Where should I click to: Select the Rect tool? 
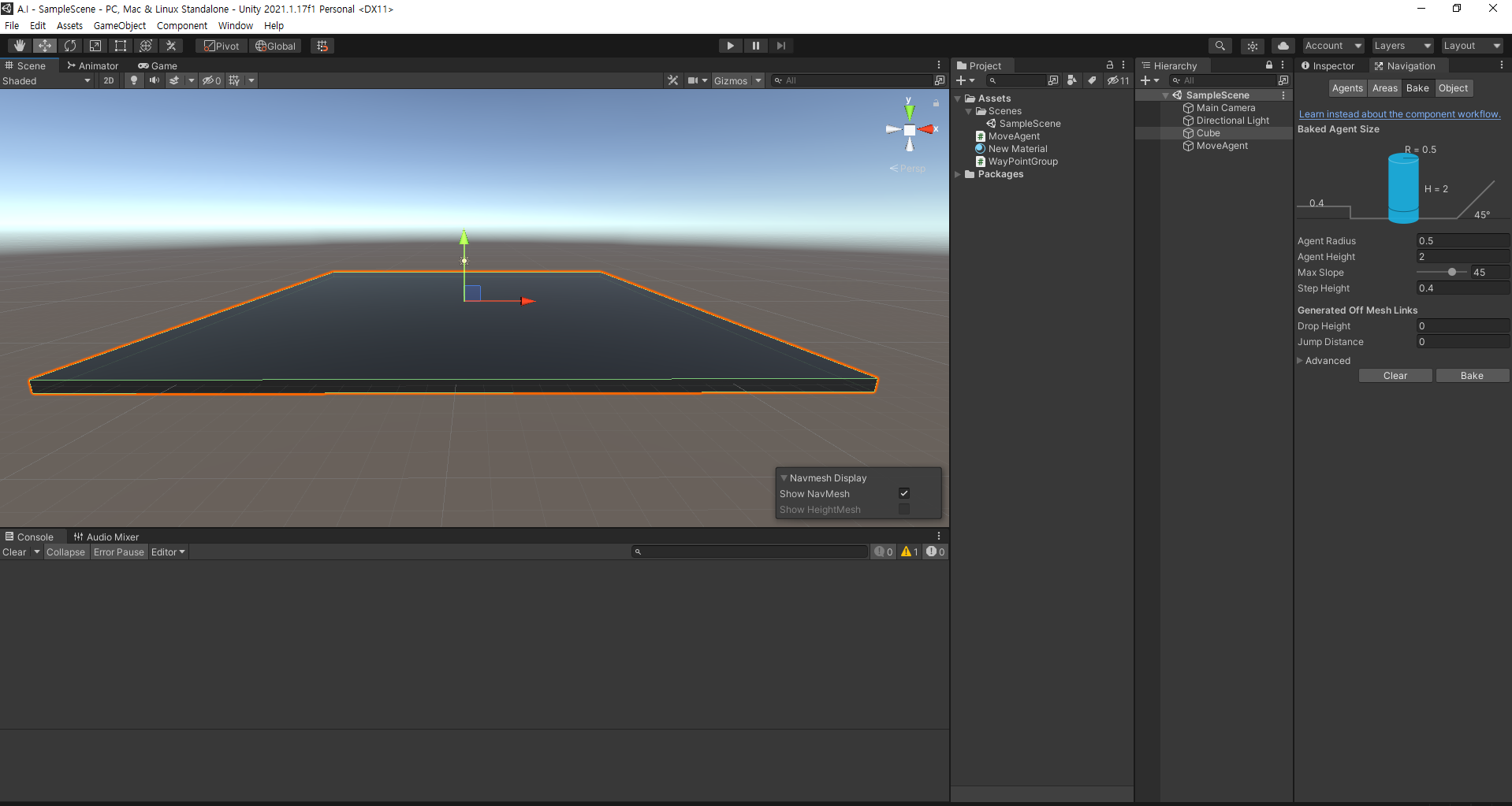pos(121,46)
